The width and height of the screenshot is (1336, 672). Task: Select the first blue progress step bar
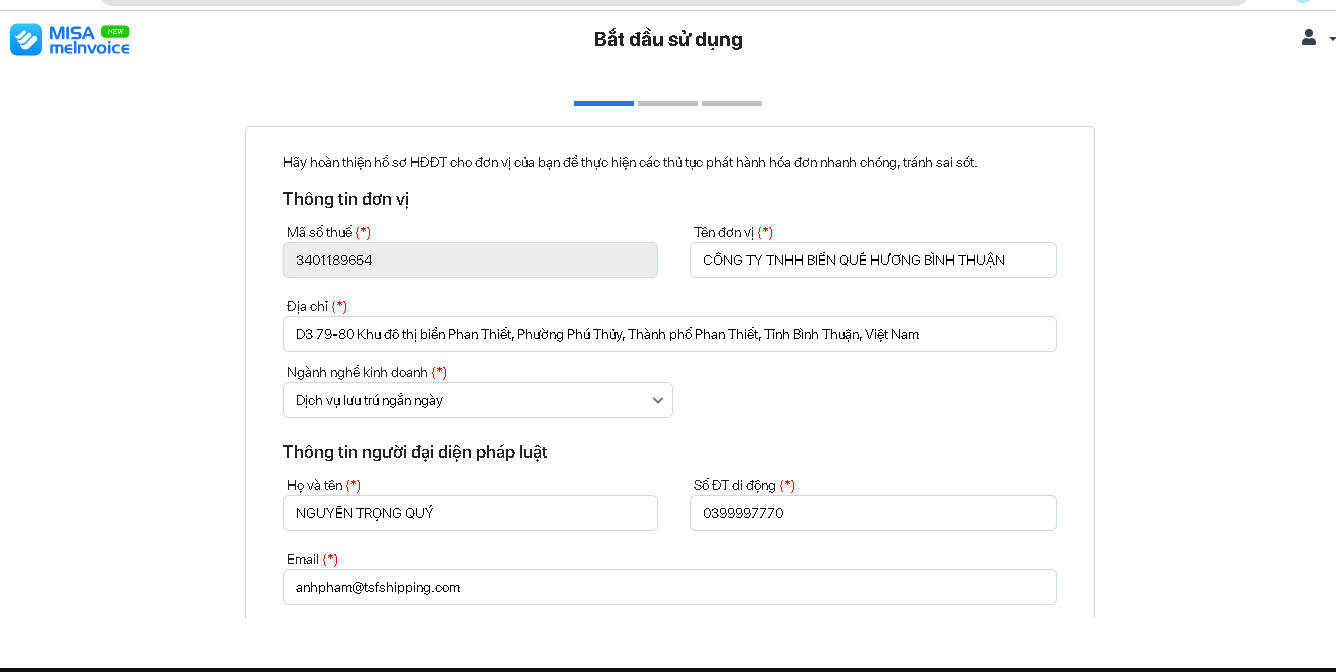point(604,103)
